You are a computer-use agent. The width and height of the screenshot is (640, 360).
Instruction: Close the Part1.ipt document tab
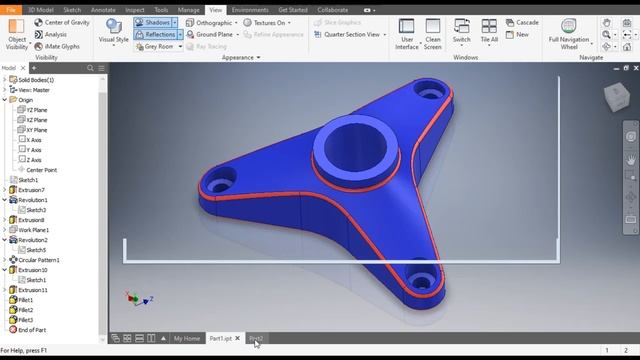[238, 338]
